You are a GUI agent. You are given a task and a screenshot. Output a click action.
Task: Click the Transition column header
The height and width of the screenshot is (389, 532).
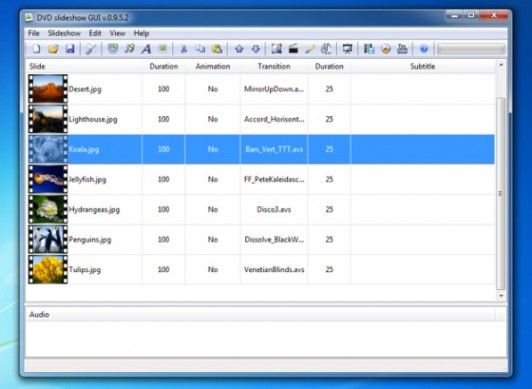(x=274, y=66)
